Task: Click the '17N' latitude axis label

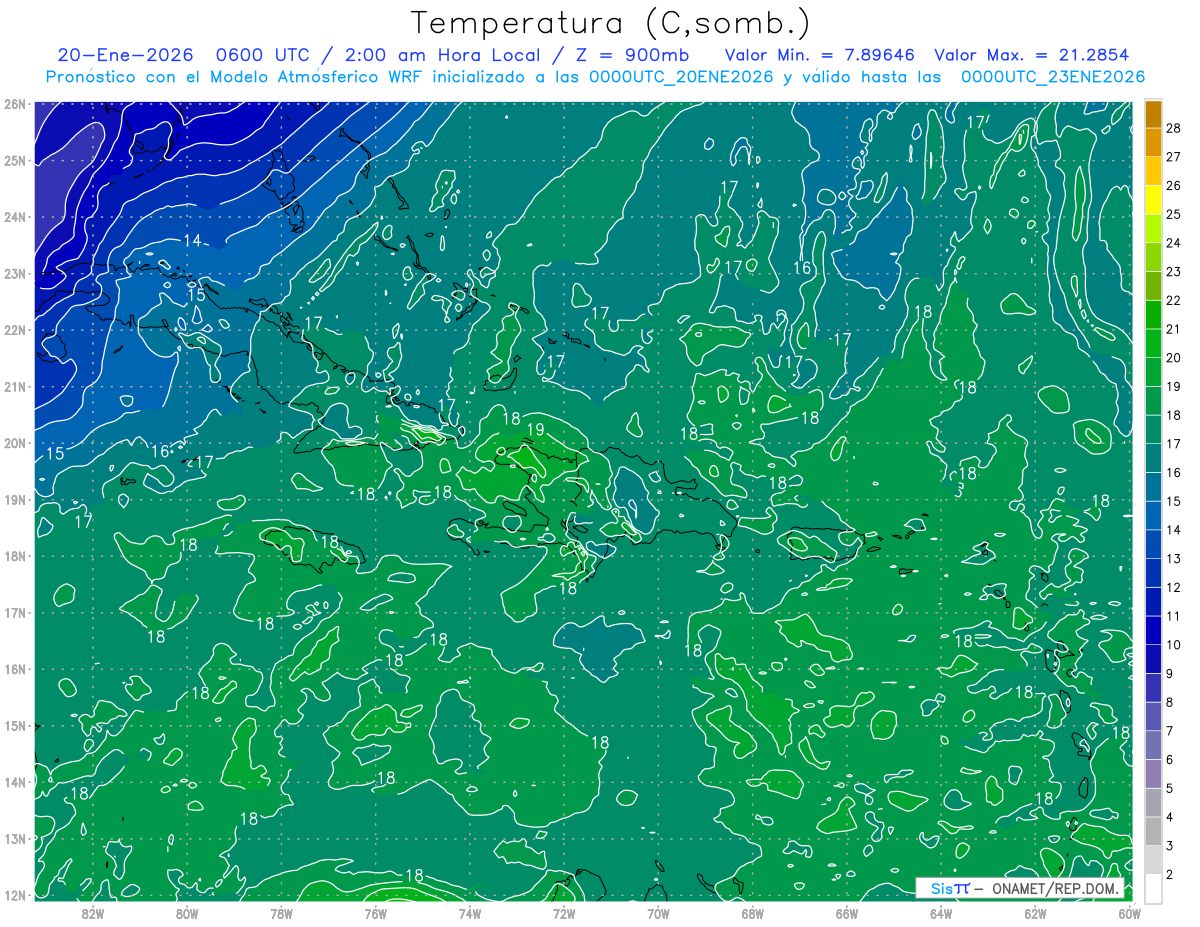Action: click(x=15, y=612)
